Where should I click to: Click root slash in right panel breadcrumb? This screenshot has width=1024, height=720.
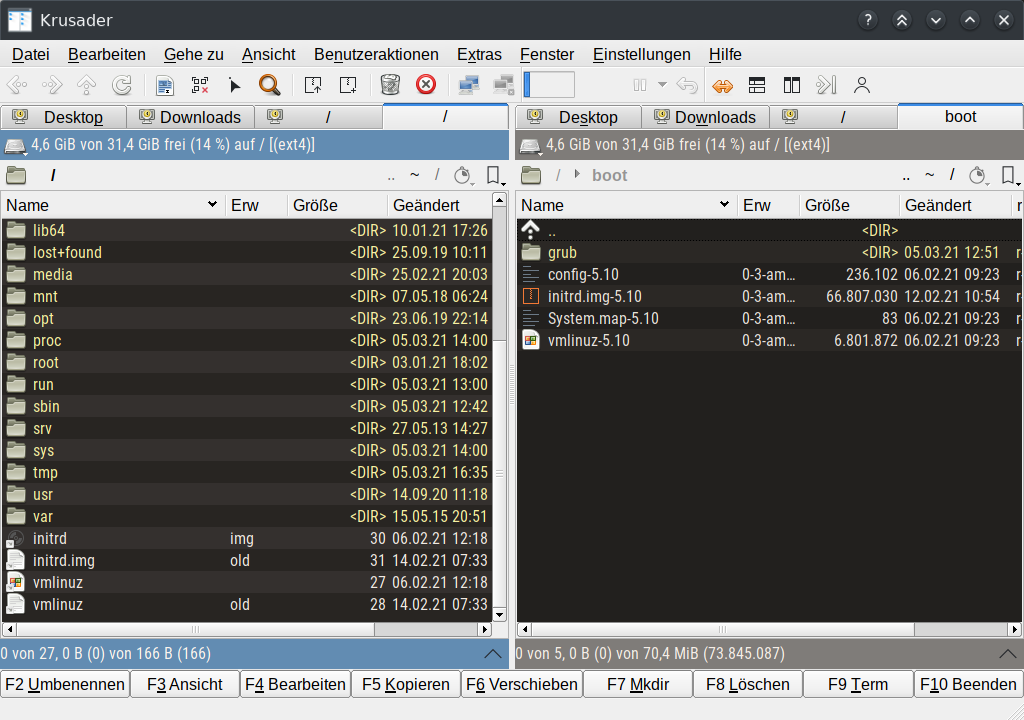point(558,175)
